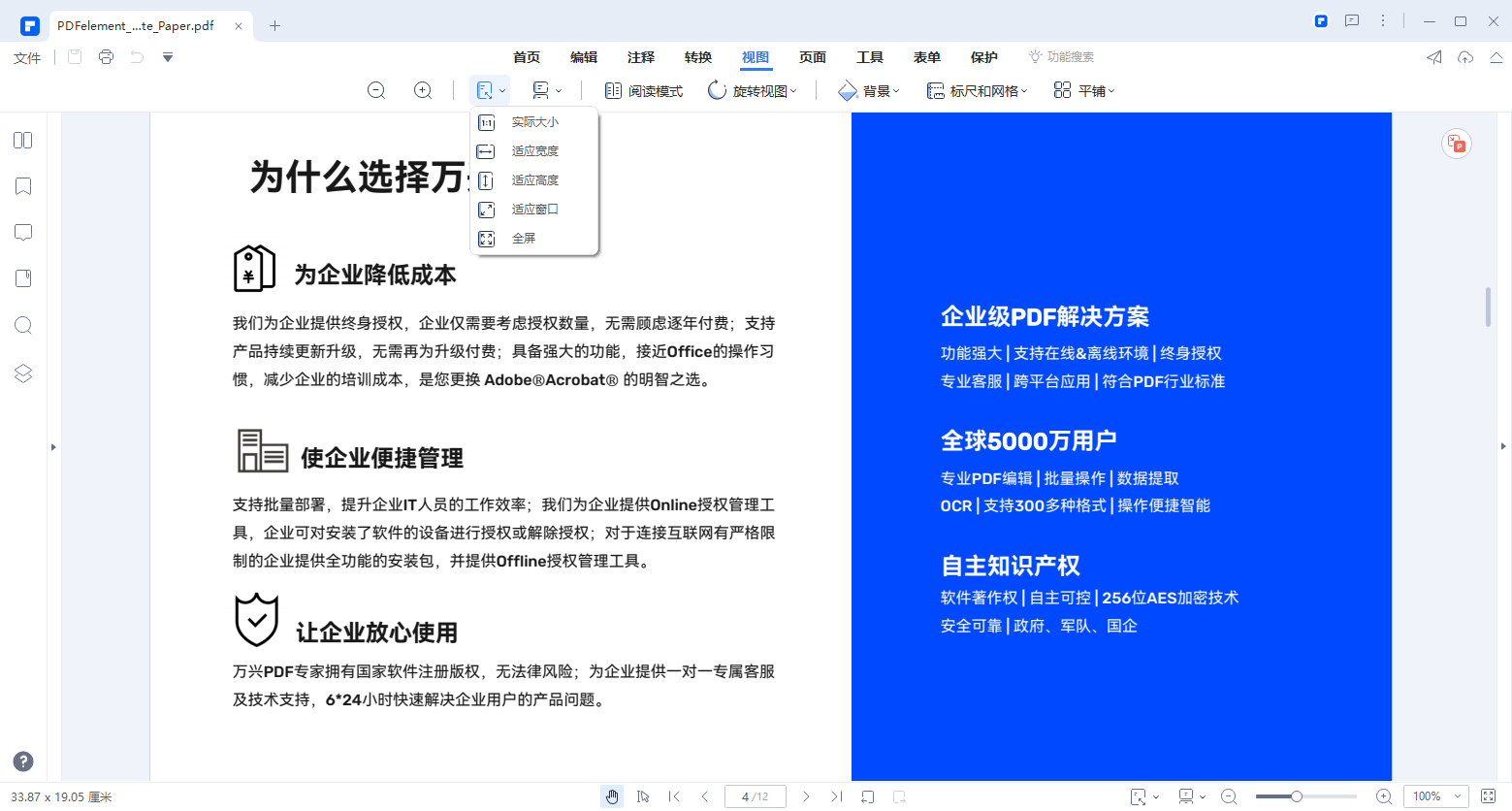Click the zoom out magnifier icon
Image resolution: width=1512 pixels, height=811 pixels.
pos(376,90)
